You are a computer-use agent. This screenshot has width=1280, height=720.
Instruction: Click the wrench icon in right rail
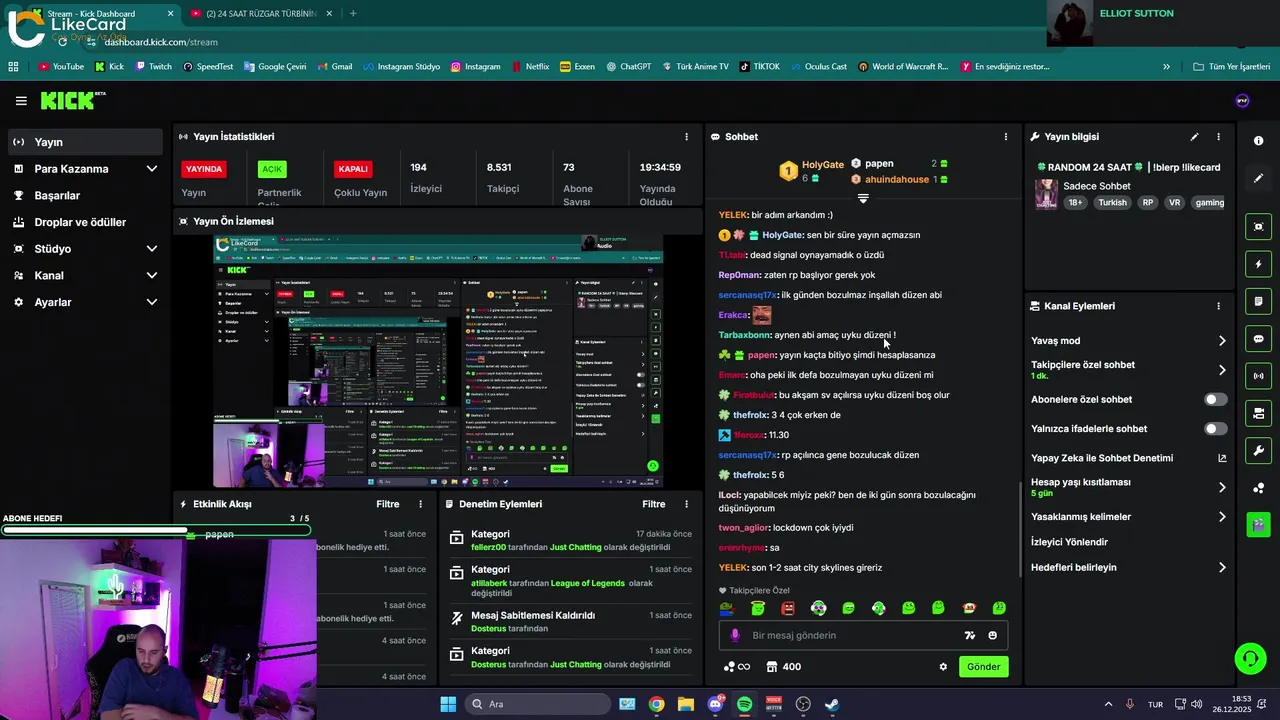1258,450
